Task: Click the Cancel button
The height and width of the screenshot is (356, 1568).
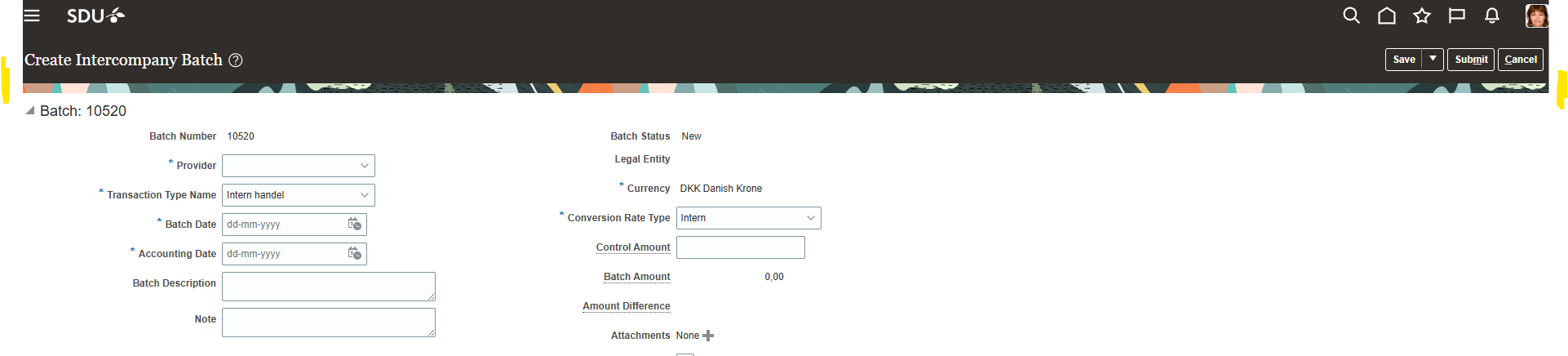Action: click(1521, 59)
